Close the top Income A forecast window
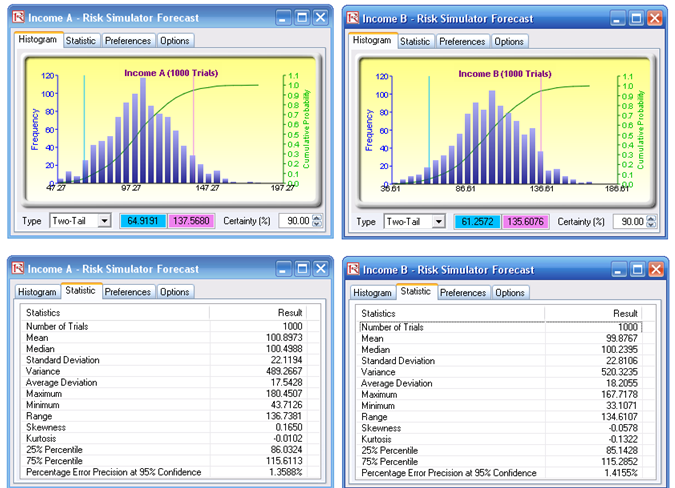This screenshot has height=488, width=675. pos(321,18)
